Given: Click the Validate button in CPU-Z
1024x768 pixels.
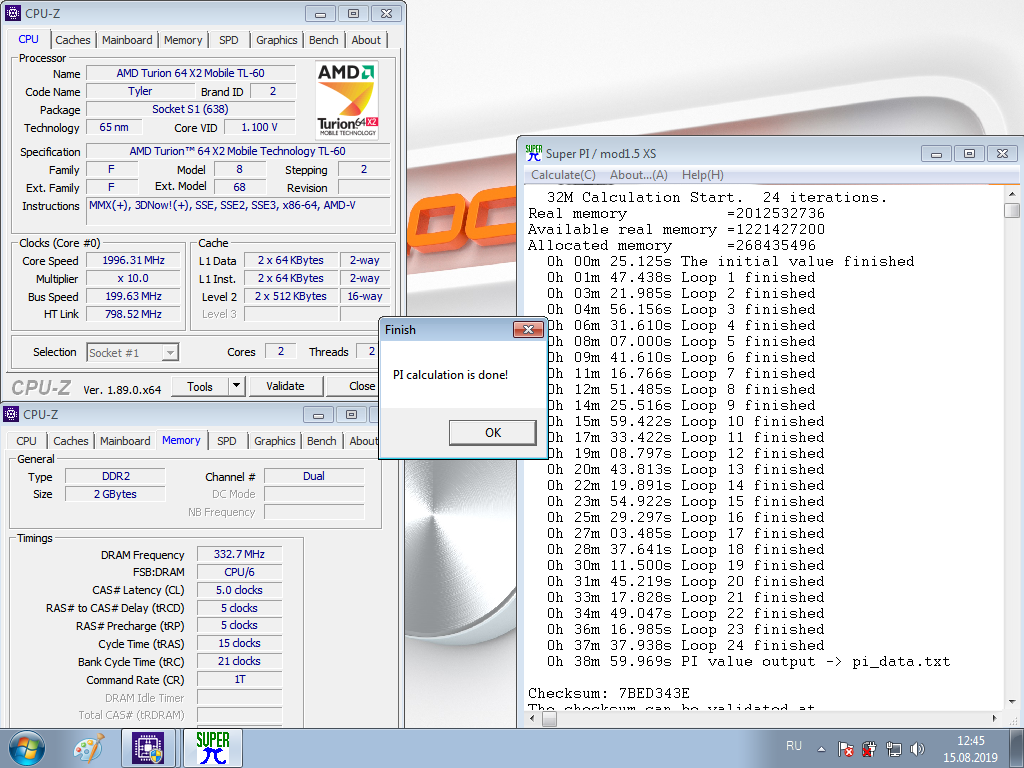Looking at the screenshot, I should (x=285, y=386).
